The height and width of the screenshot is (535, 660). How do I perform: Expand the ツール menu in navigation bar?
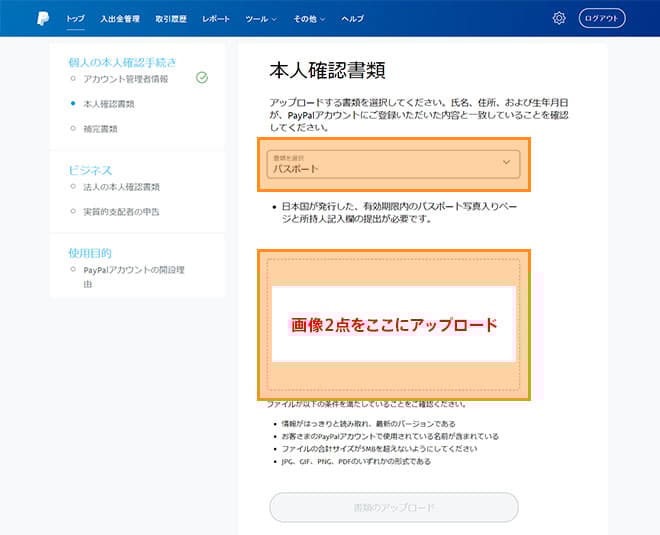(x=259, y=19)
